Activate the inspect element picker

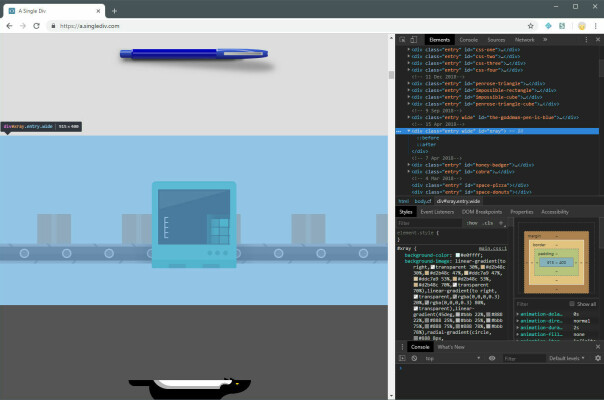coord(402,40)
